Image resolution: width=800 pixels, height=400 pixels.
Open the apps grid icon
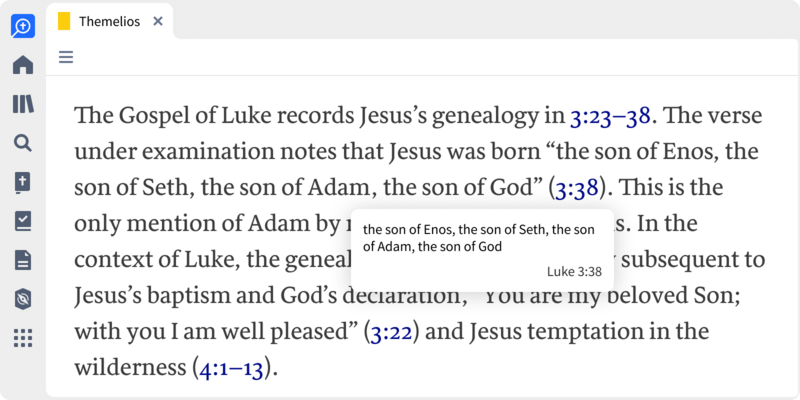[23, 338]
